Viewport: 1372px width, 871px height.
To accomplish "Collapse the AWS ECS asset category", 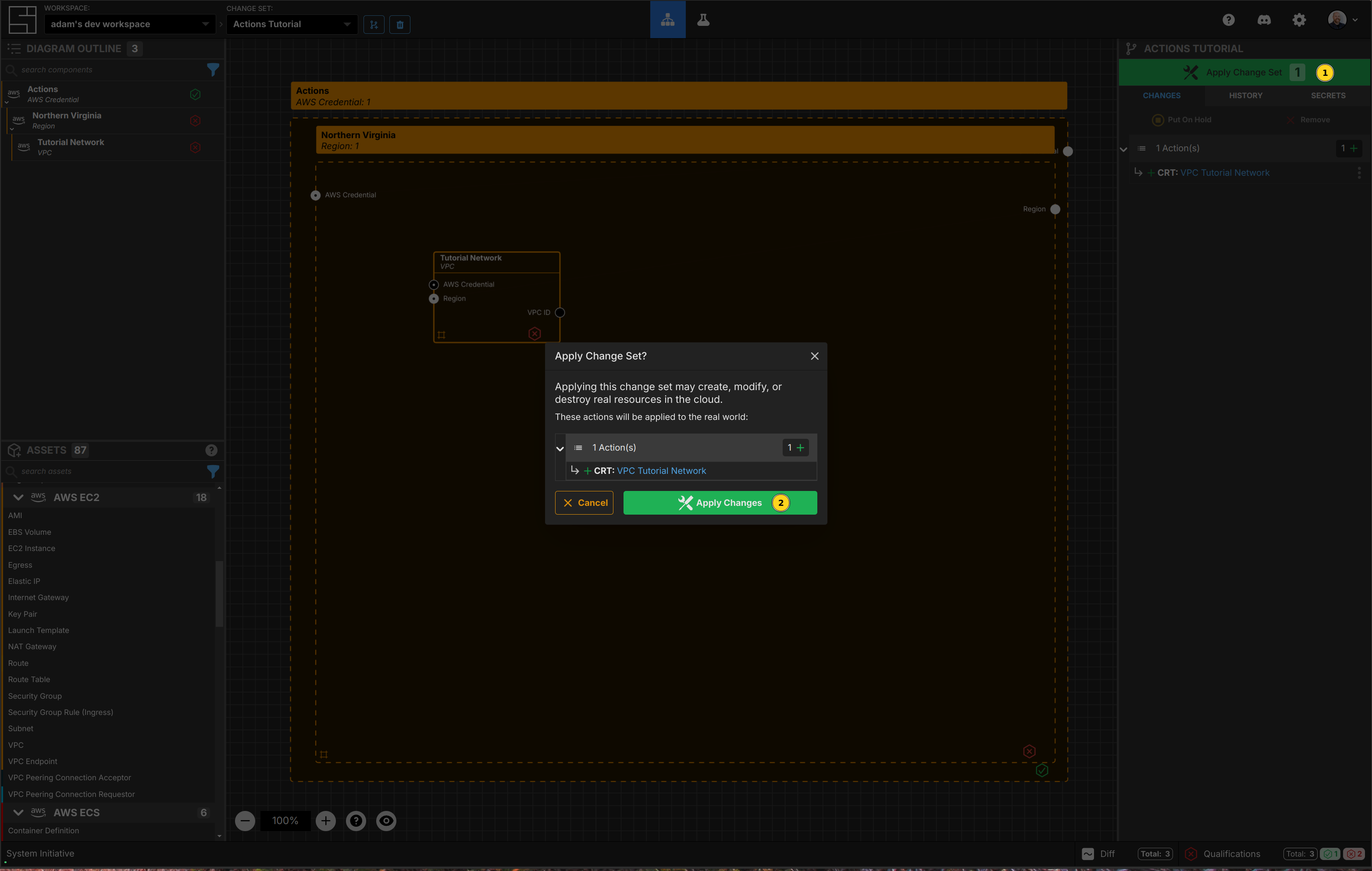I will [18, 812].
